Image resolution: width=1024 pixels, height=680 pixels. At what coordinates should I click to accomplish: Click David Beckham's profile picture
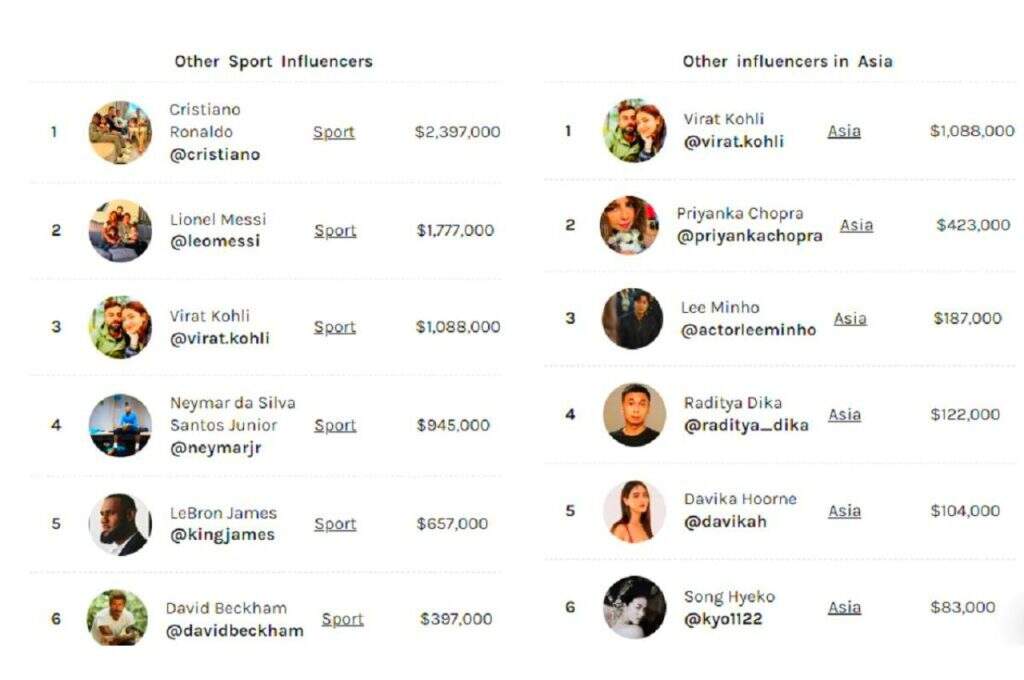tap(117, 618)
